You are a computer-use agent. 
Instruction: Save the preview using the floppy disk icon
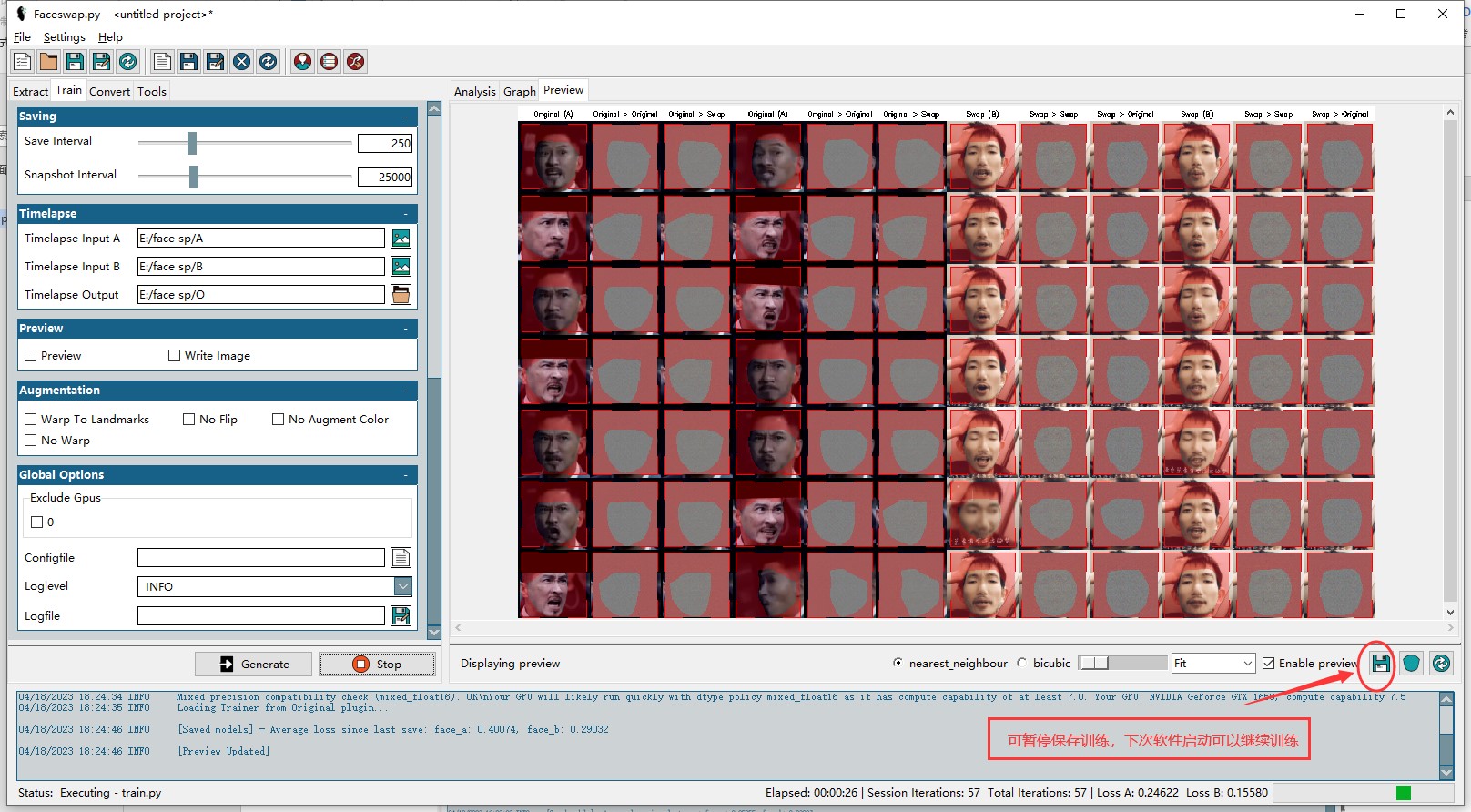click(1380, 664)
